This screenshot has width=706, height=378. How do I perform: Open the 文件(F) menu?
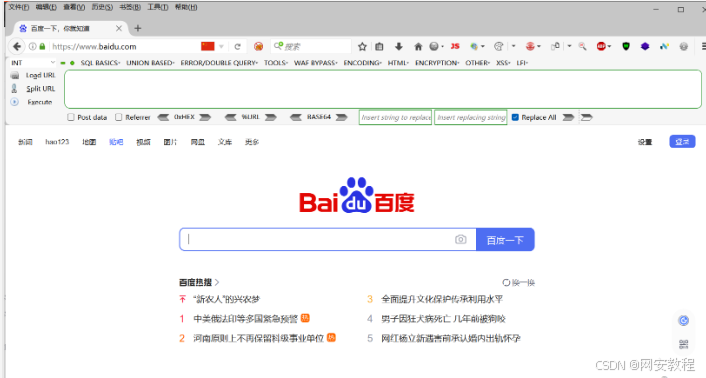tap(19, 7)
